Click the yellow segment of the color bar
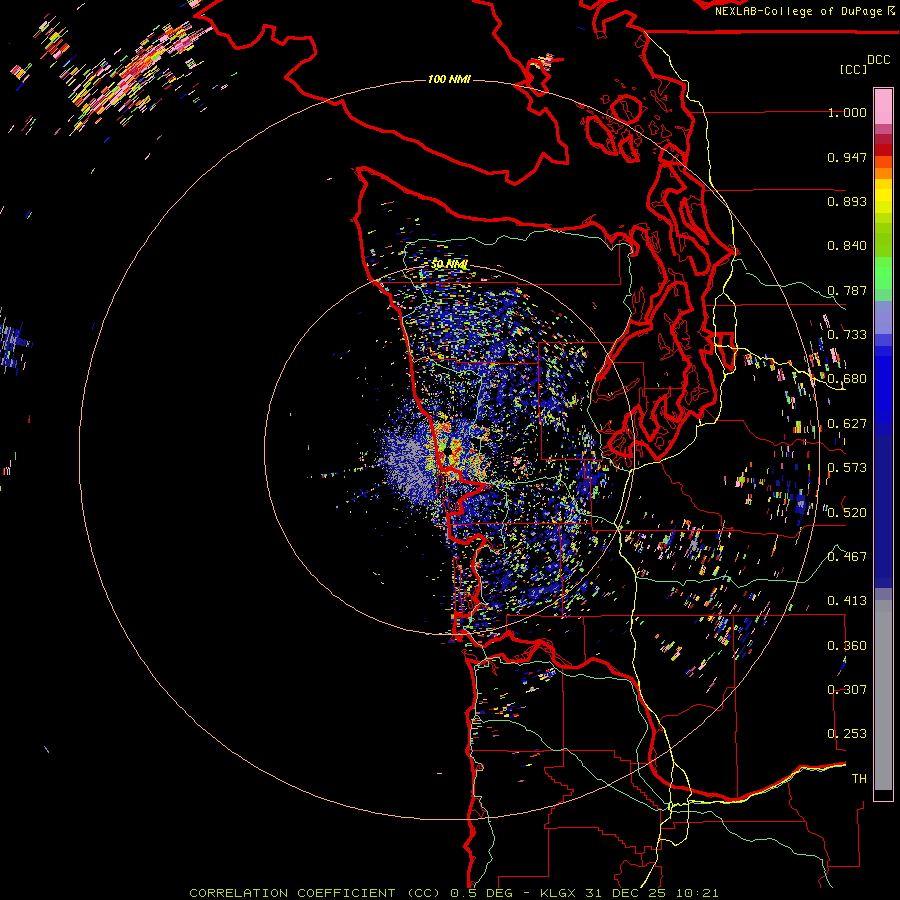The height and width of the screenshot is (900, 900). [883, 196]
